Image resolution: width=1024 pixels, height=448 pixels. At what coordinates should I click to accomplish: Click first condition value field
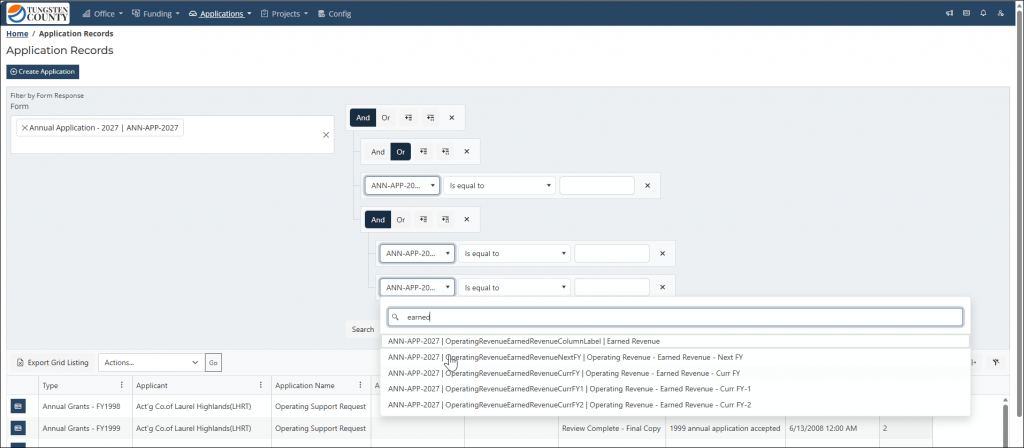click(597, 185)
